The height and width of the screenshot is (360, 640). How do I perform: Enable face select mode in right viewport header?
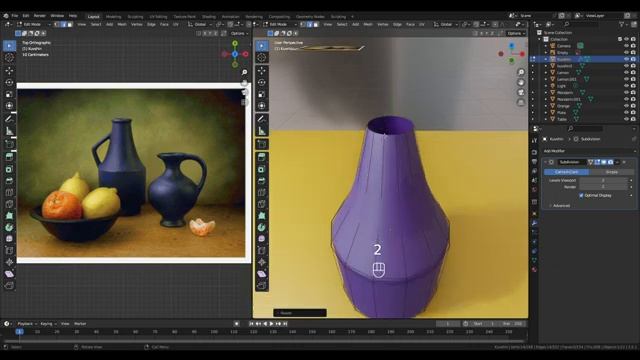[x=316, y=24]
